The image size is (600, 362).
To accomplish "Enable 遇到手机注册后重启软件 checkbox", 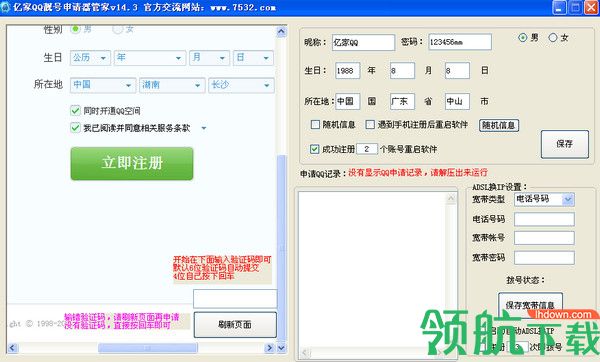I will (370, 124).
